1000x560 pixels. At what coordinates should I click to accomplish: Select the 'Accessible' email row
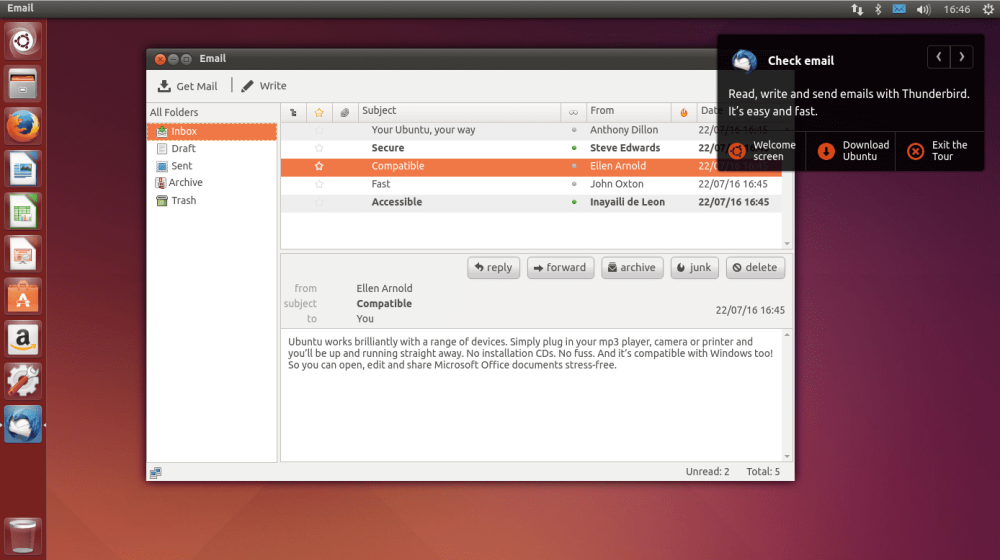tap(531, 202)
